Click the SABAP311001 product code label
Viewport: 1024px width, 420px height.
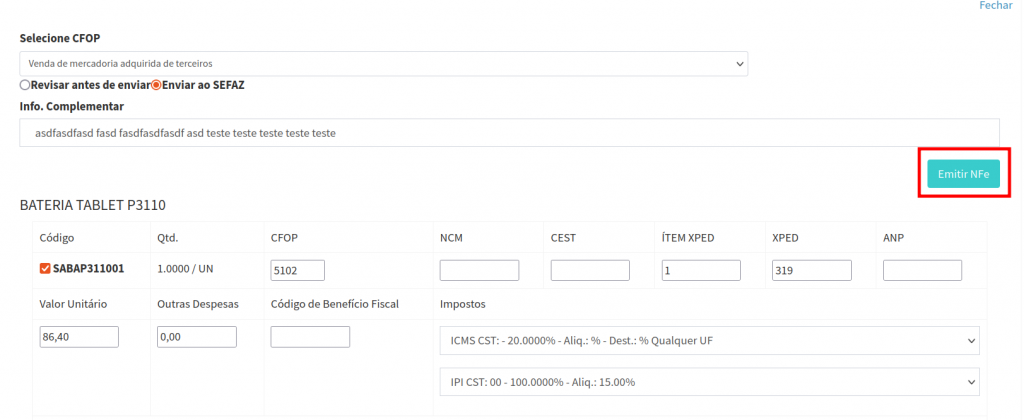89,269
